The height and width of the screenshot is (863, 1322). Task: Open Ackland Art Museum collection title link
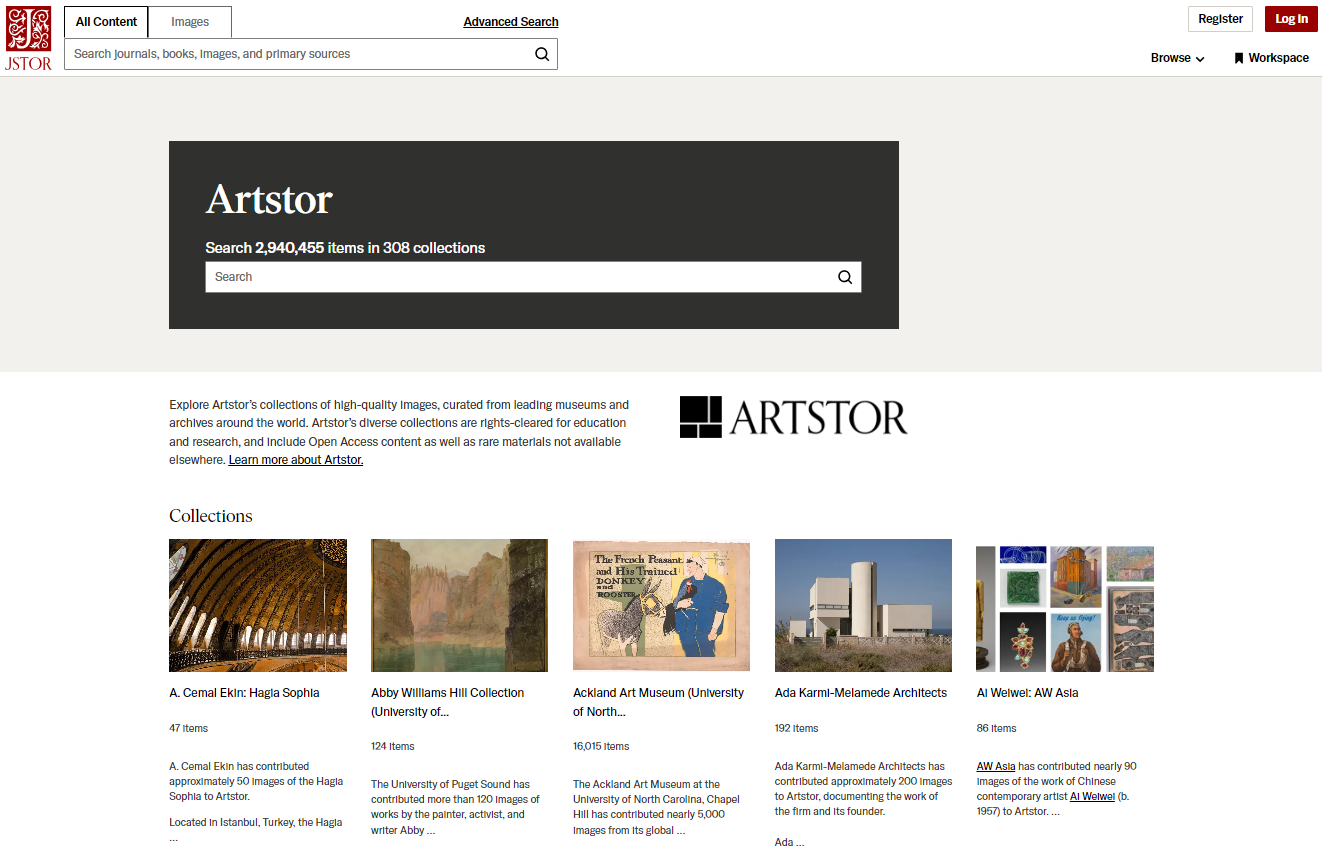pyautogui.click(x=658, y=702)
